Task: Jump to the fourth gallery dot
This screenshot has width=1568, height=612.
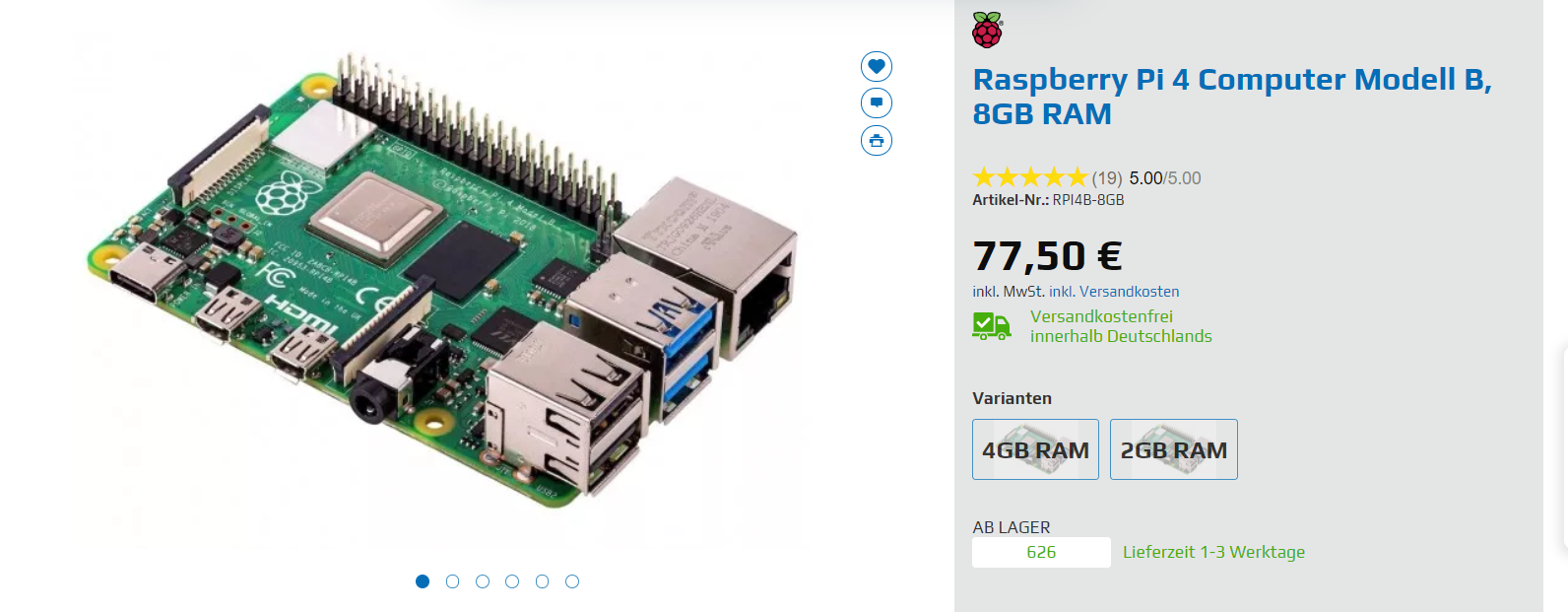Action: tap(512, 581)
